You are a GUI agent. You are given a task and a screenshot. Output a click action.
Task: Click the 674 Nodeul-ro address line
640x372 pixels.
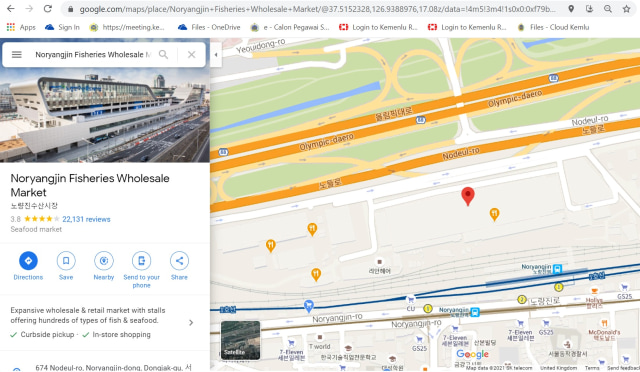tap(113, 368)
